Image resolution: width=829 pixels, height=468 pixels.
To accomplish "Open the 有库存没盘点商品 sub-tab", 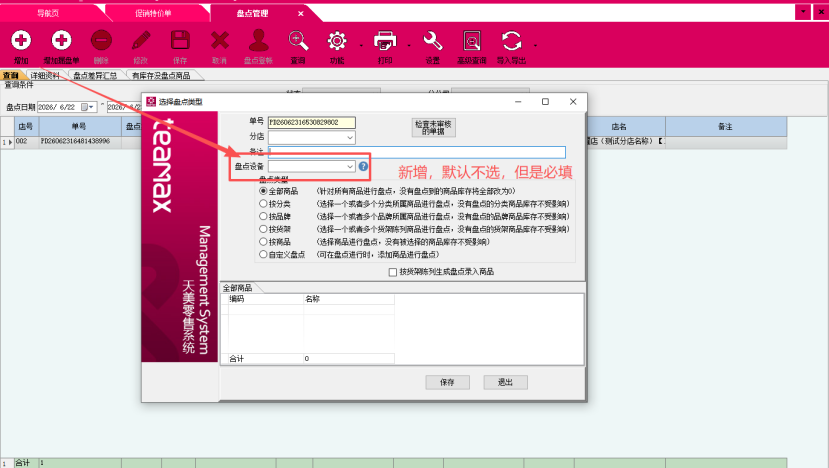I will (x=161, y=76).
